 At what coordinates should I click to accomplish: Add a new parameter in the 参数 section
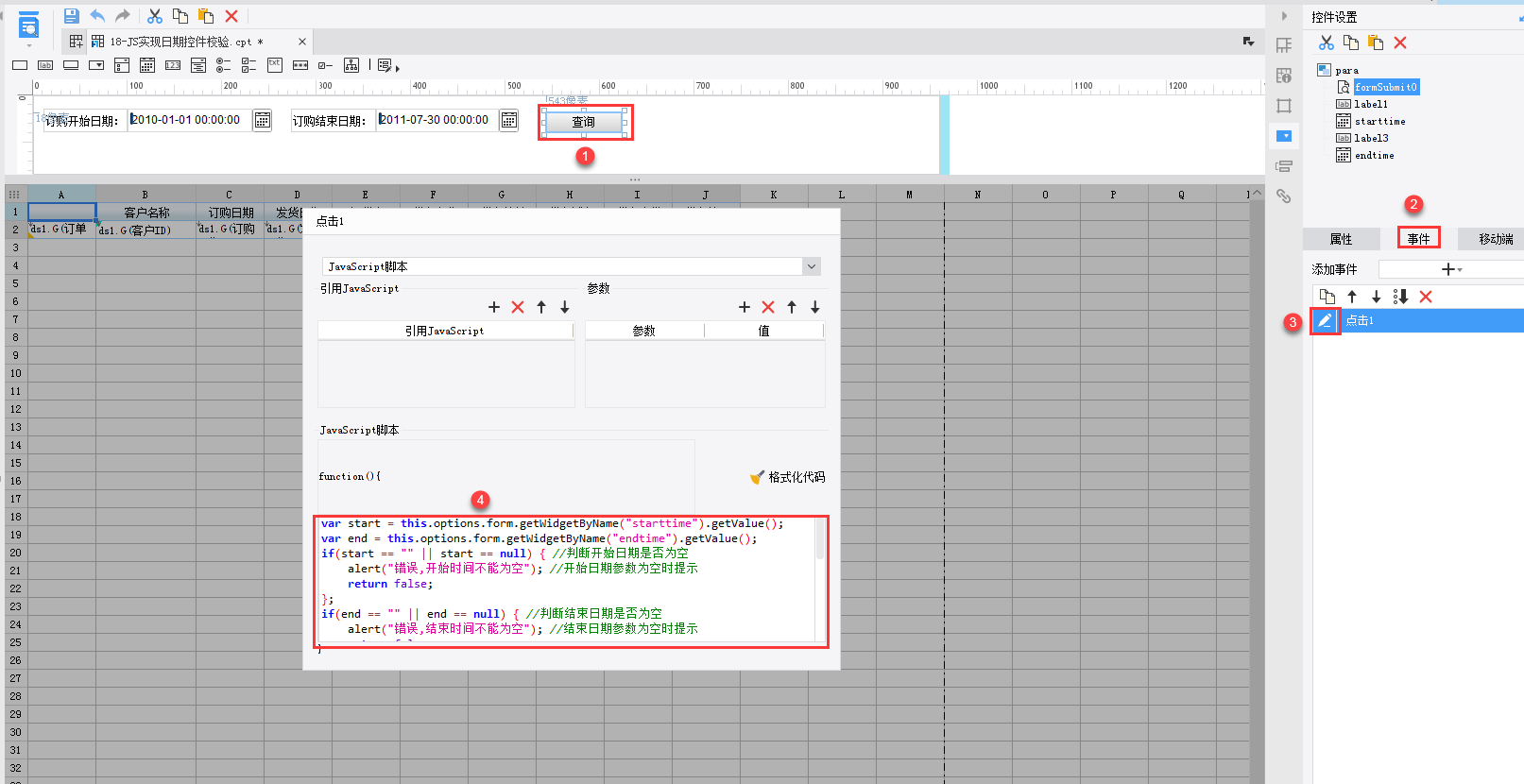point(745,307)
